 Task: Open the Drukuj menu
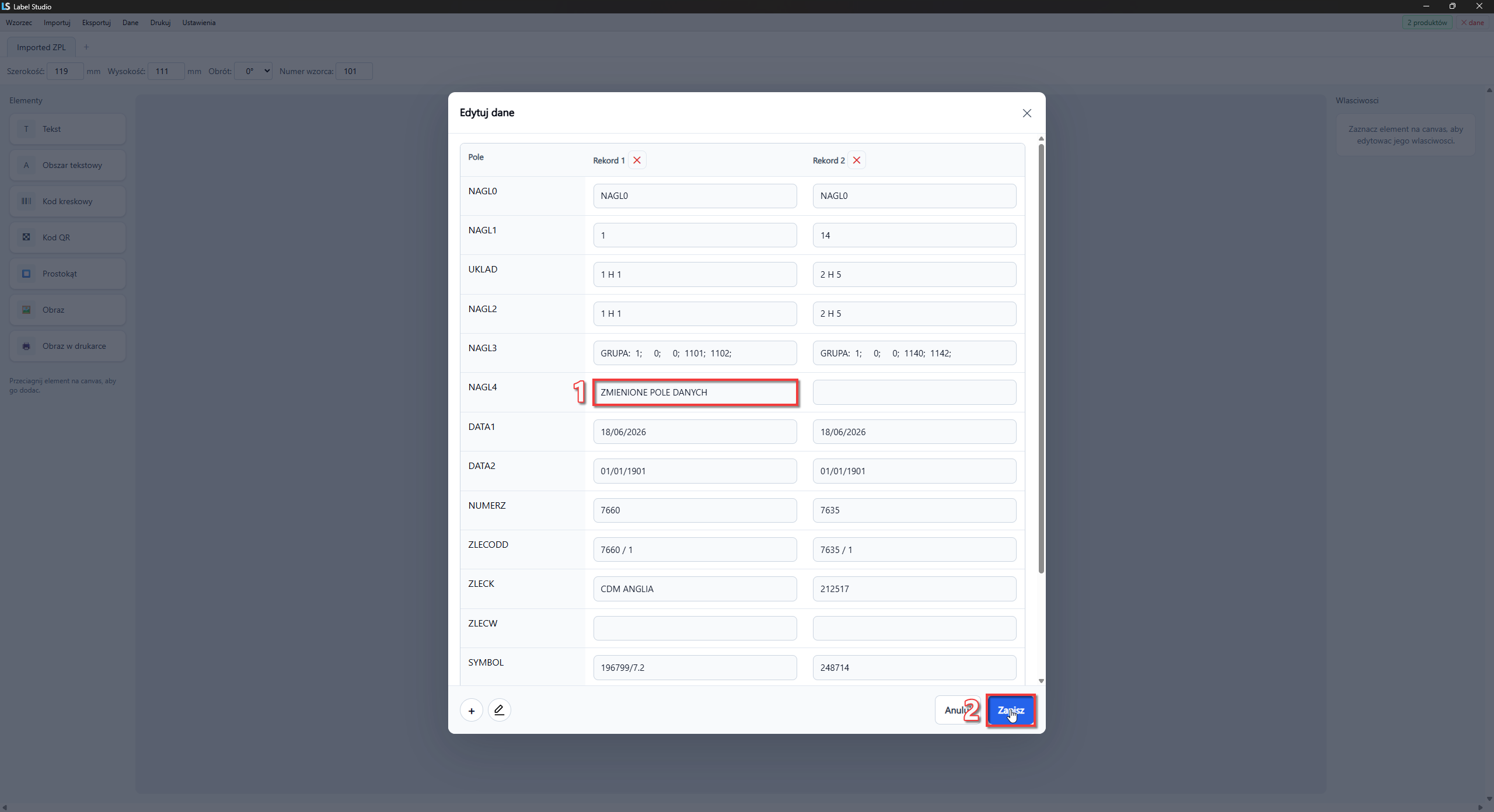(160, 23)
